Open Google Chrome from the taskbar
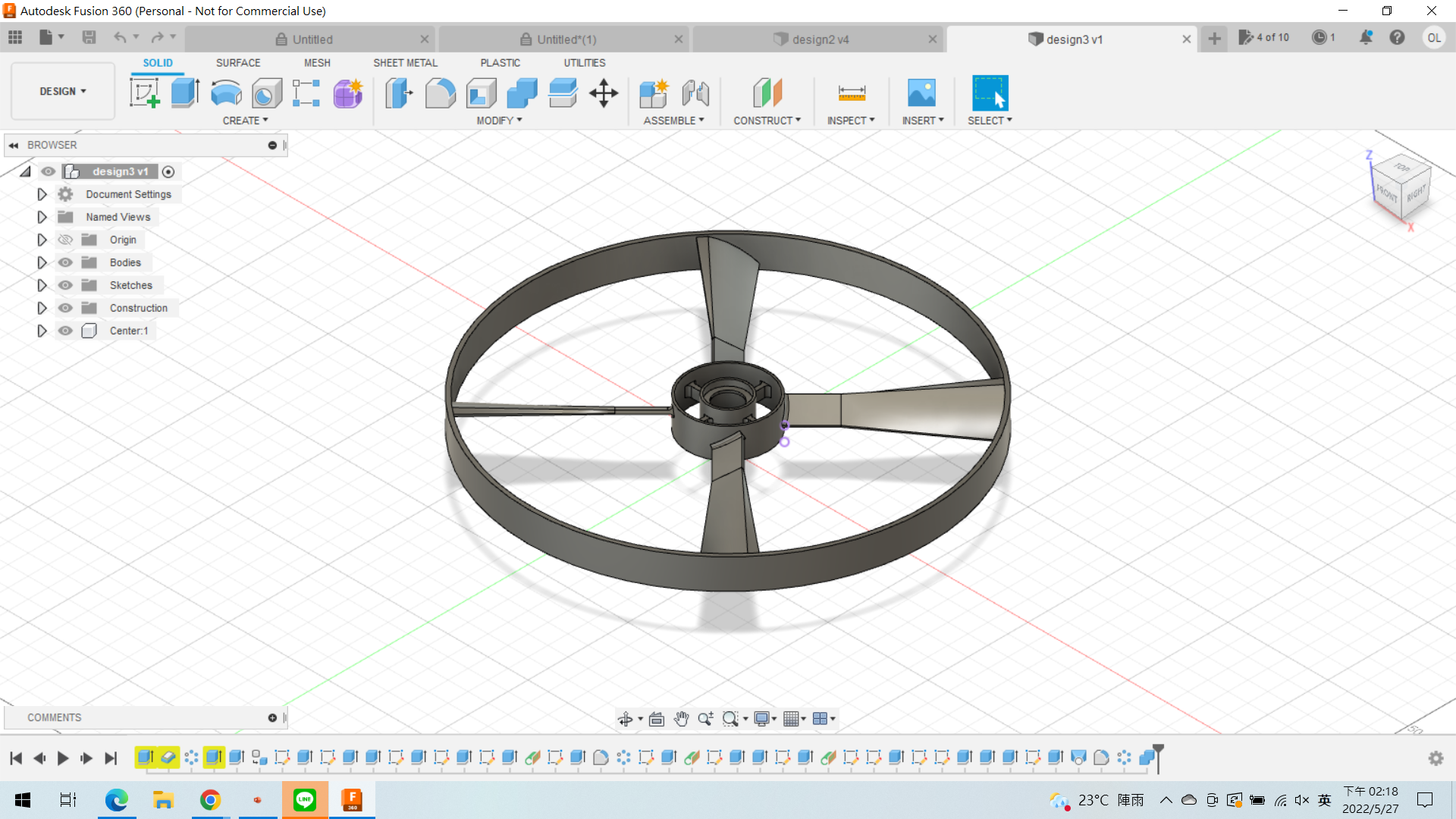This screenshot has height=819, width=1456. pos(210,800)
